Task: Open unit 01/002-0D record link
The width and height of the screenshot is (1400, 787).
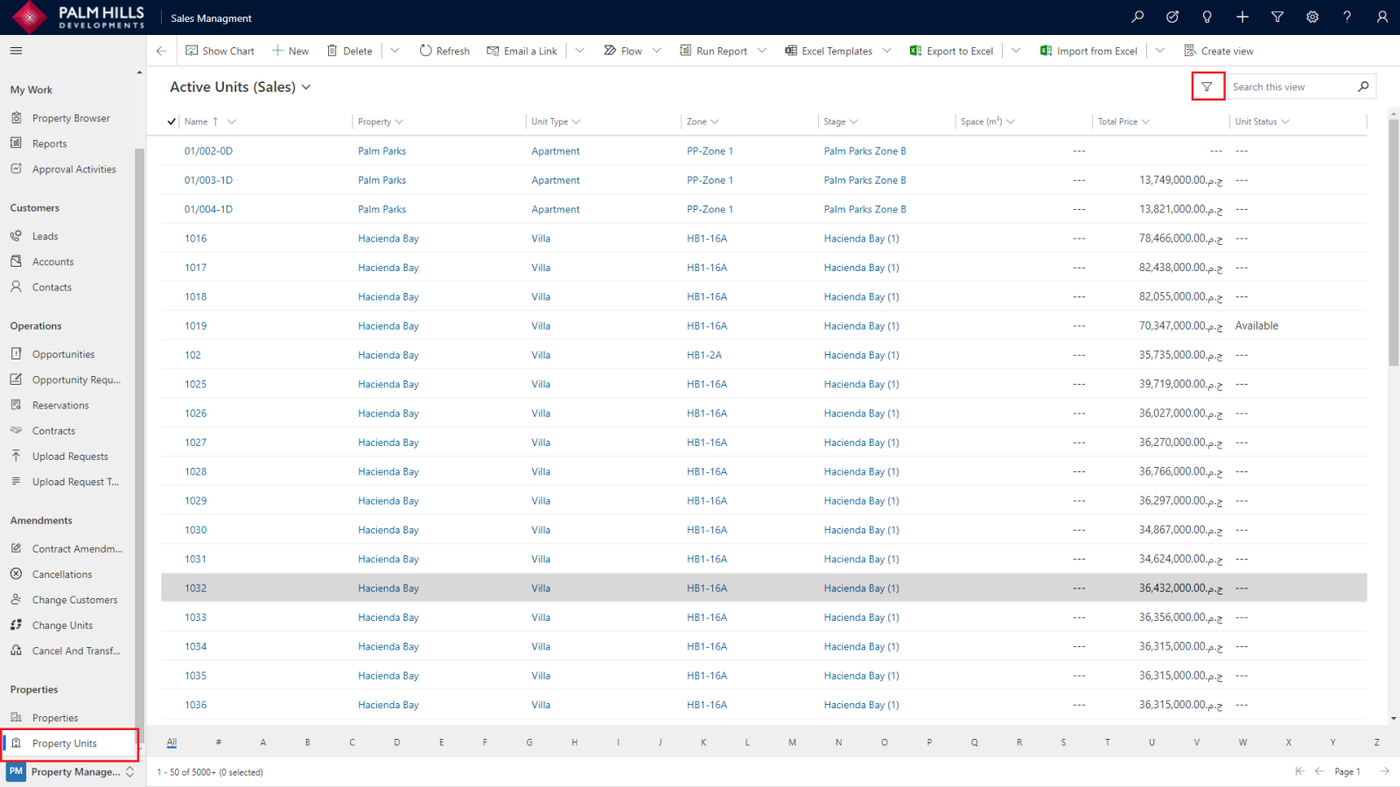Action: [x=208, y=151]
